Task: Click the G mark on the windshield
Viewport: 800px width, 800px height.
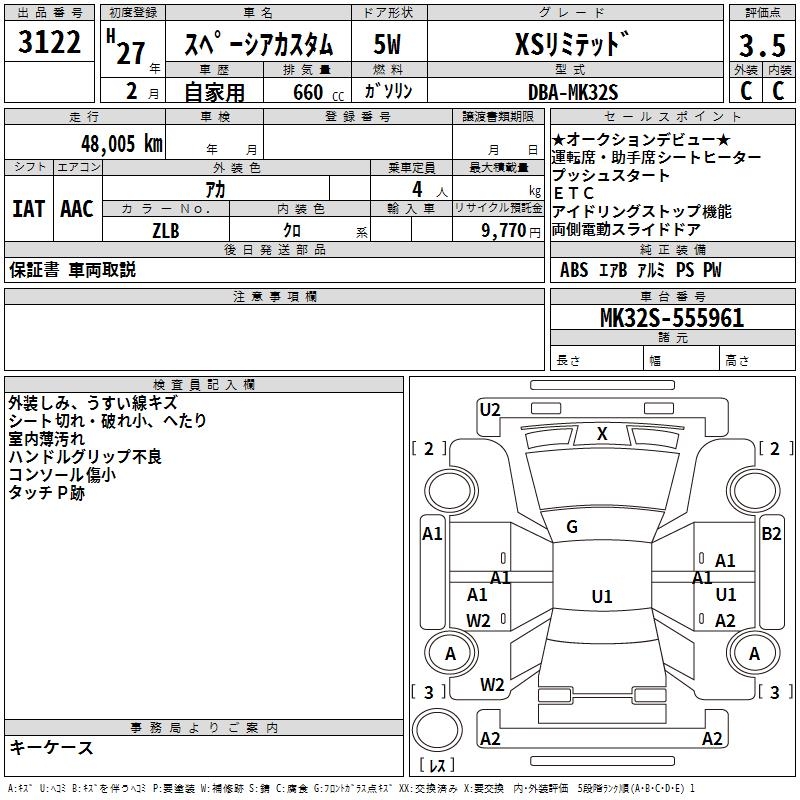Action: [572, 527]
